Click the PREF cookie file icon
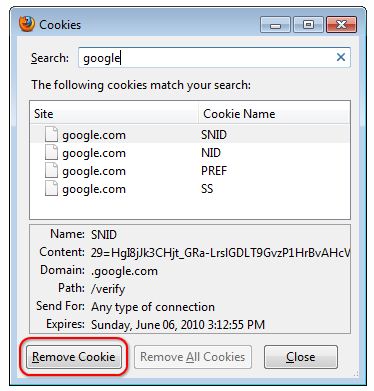374x391 pixels. 51,171
